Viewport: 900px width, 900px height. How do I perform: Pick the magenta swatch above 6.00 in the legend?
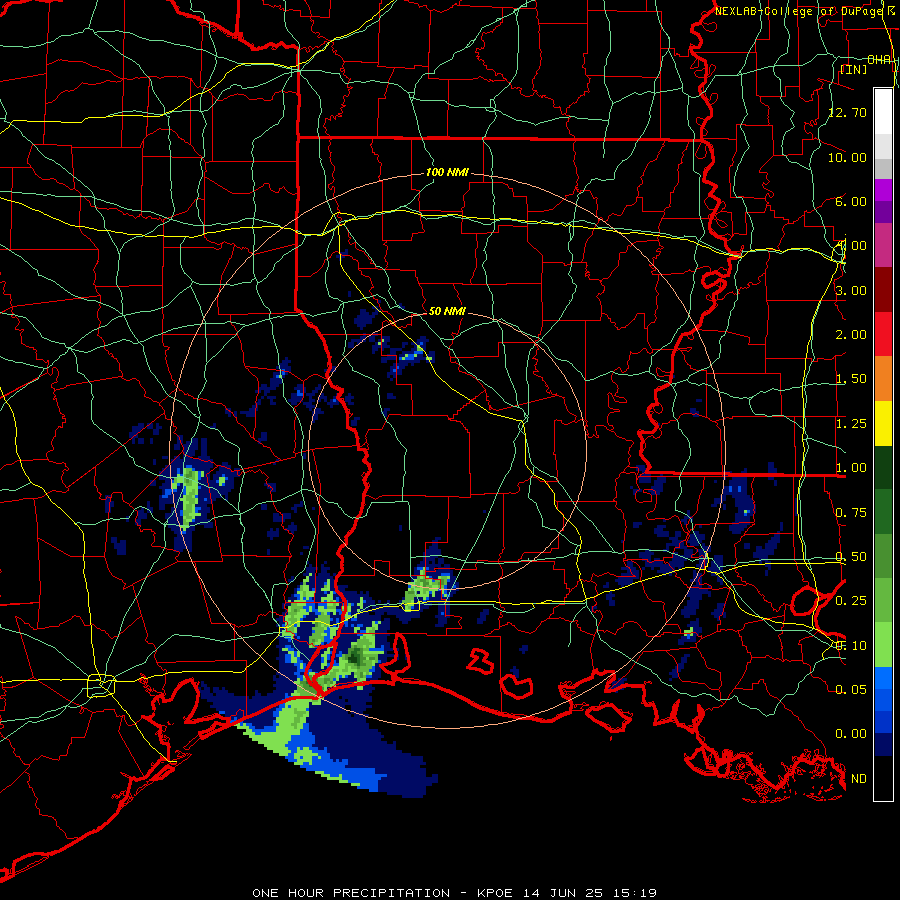(x=883, y=189)
